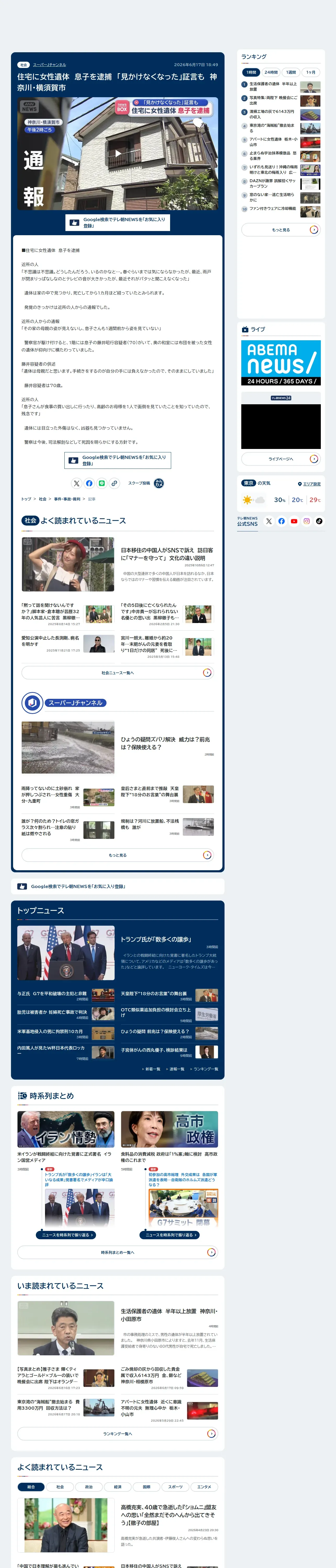Open the official TikTok in 公式SNS
Viewport: 336px width, 1568px height.
point(319,521)
